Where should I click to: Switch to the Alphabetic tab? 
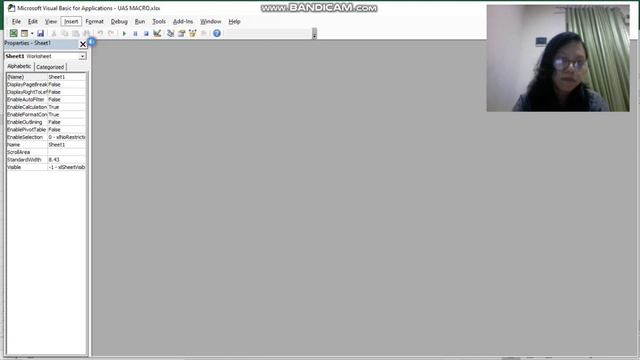pyautogui.click(x=19, y=66)
